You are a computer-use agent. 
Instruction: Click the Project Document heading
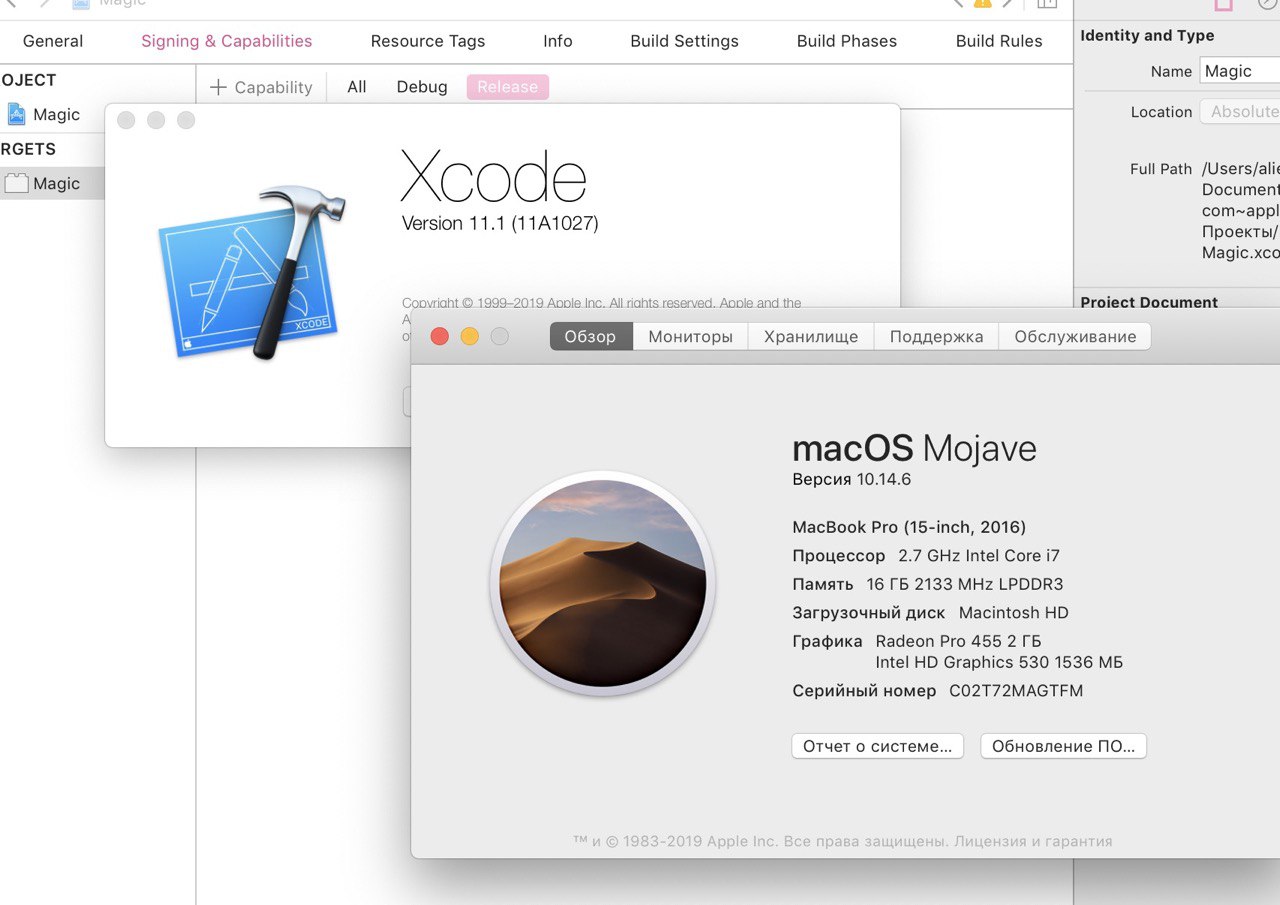(x=1149, y=302)
